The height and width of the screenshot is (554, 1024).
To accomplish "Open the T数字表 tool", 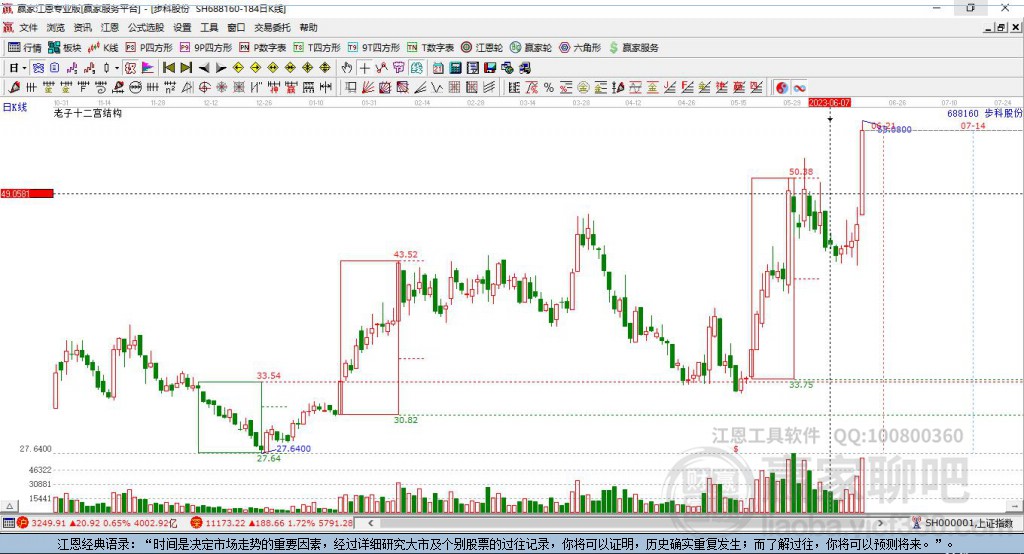I will point(430,48).
